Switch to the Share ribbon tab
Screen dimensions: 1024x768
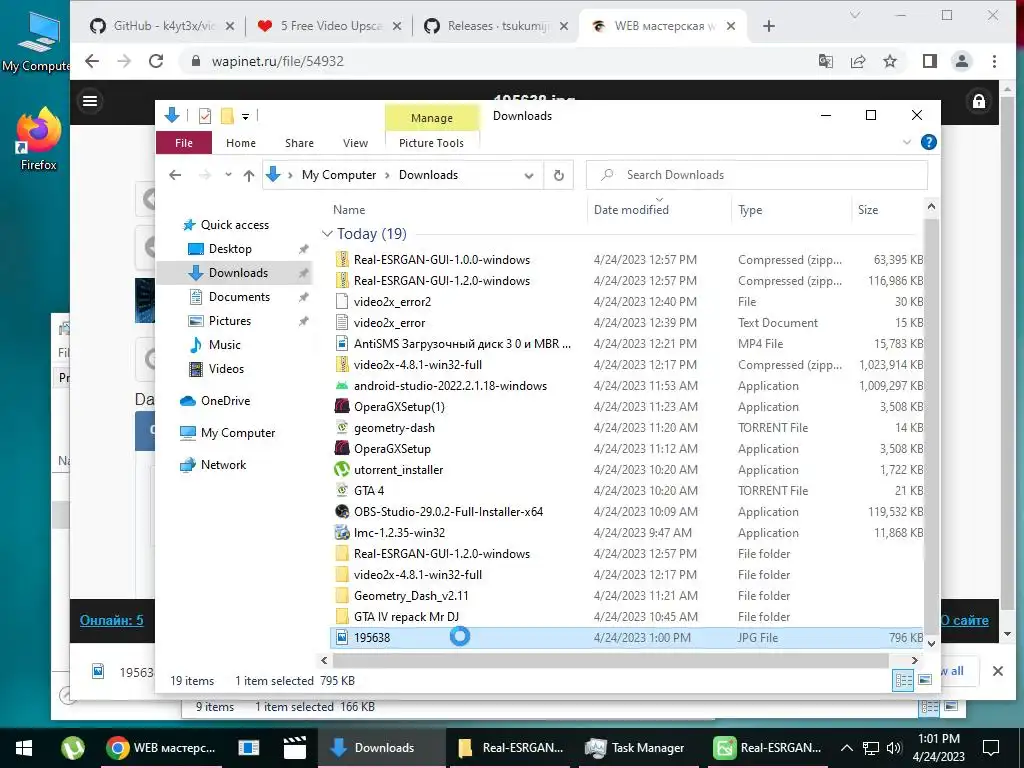point(299,143)
